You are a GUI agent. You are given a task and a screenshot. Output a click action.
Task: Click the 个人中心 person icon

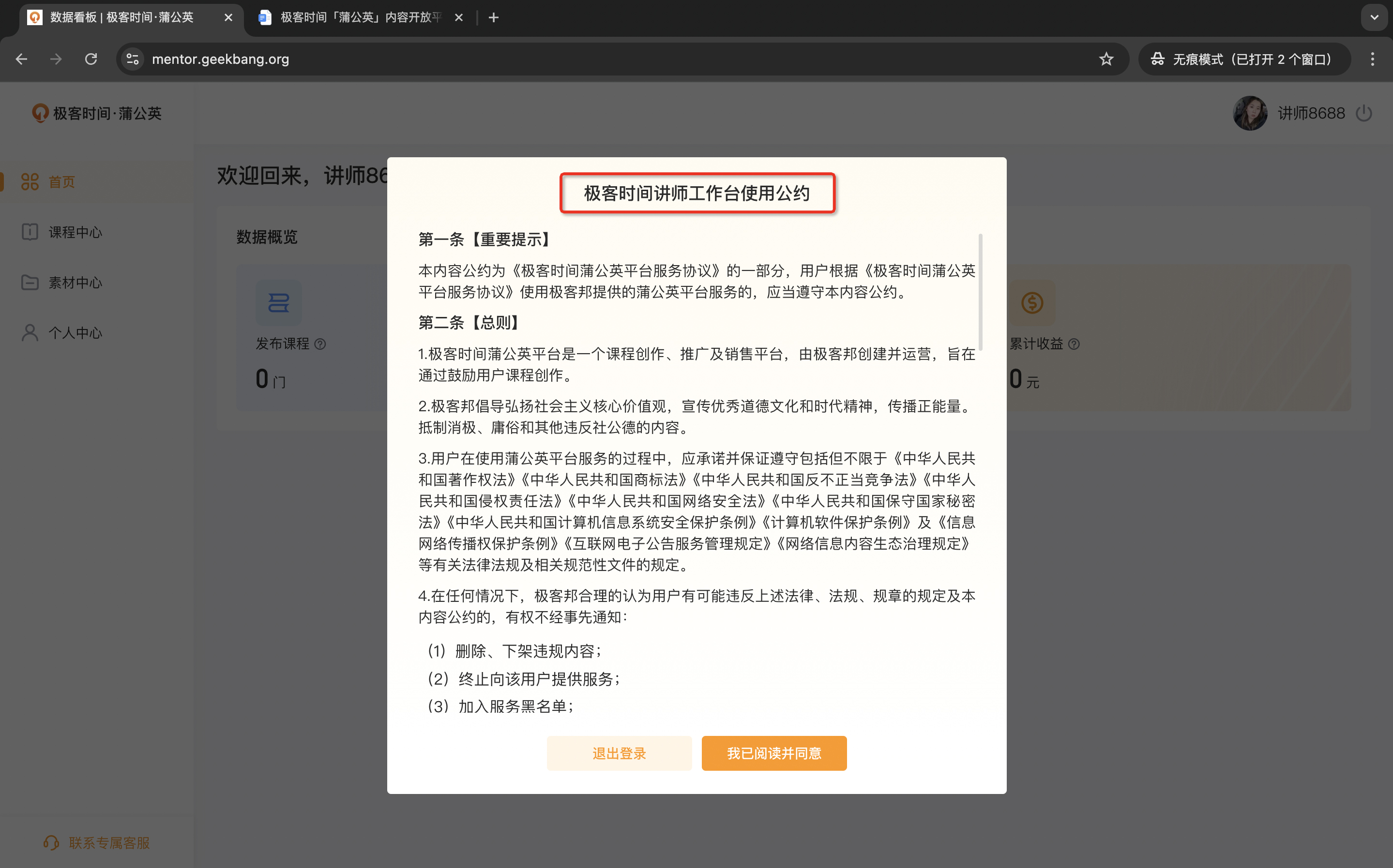point(30,333)
